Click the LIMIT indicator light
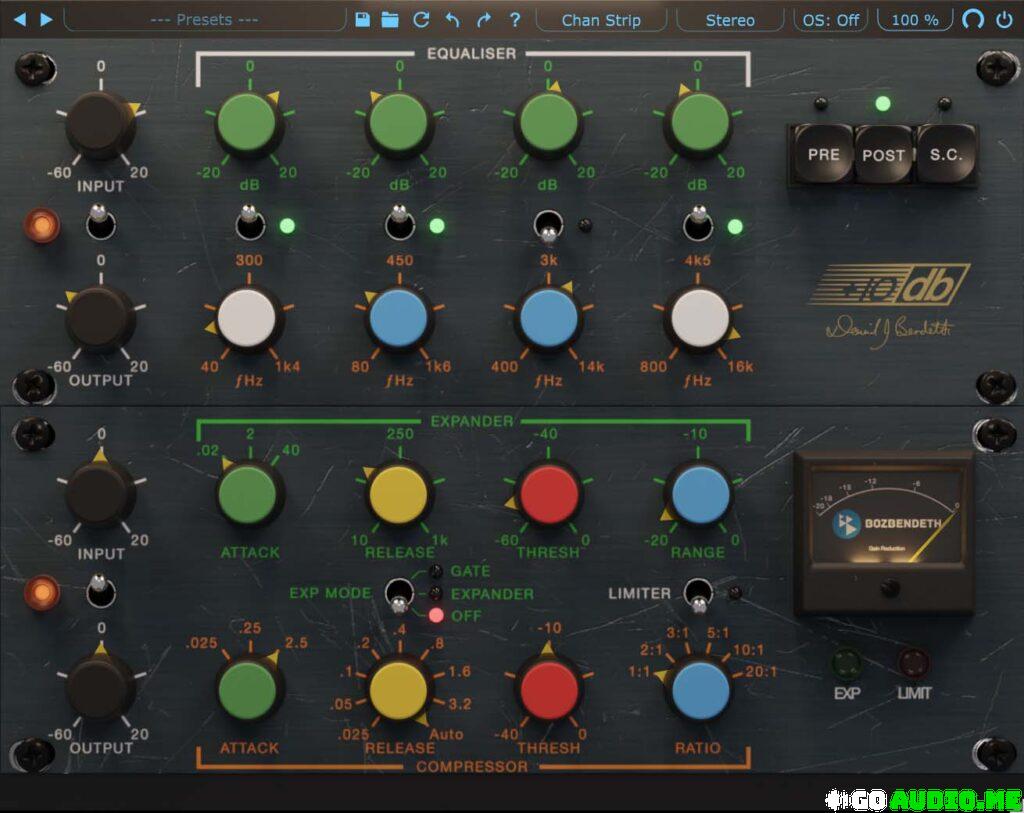The height and width of the screenshot is (813, 1024). click(x=914, y=663)
